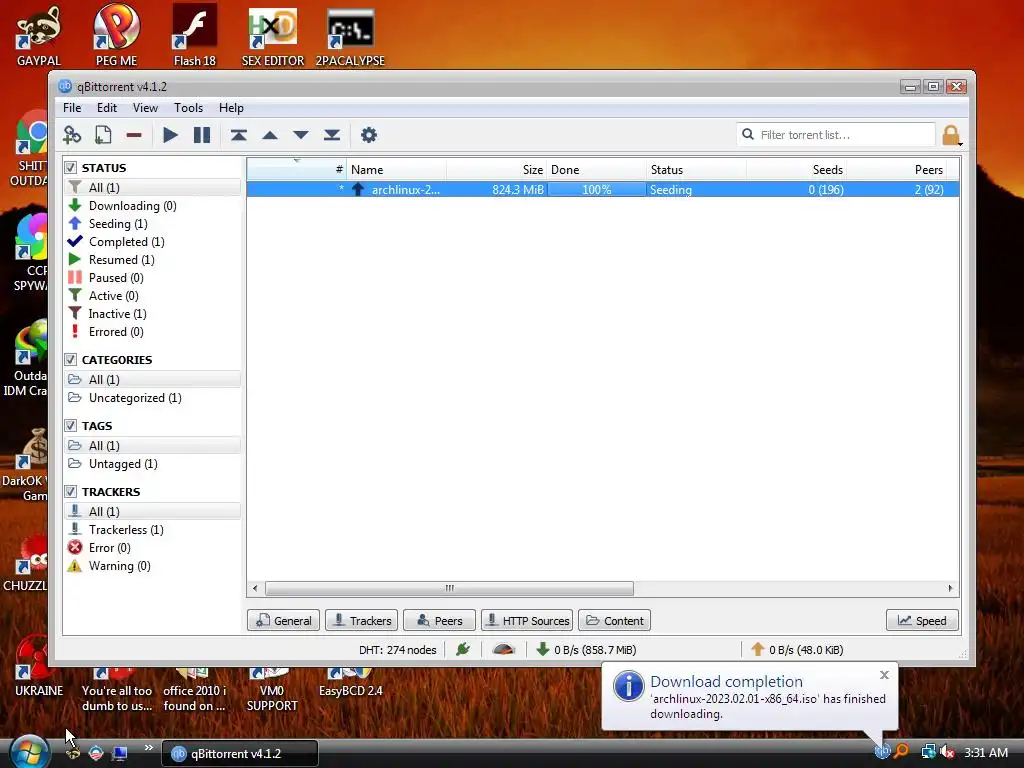
Task: Switch to the HTTP Sources tab
Action: 527,620
